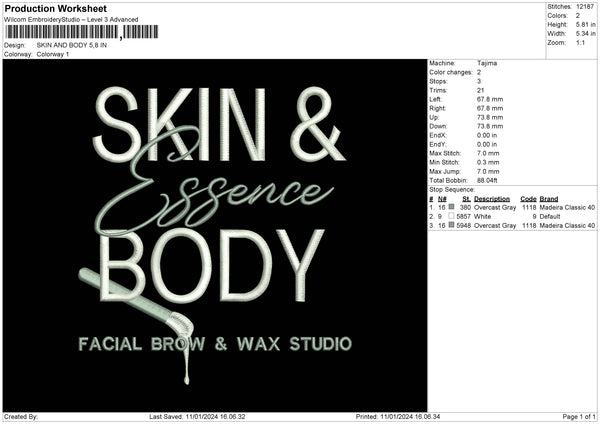The image size is (600, 424).
Task: Select the embroidery design preview image
Action: (215, 235)
